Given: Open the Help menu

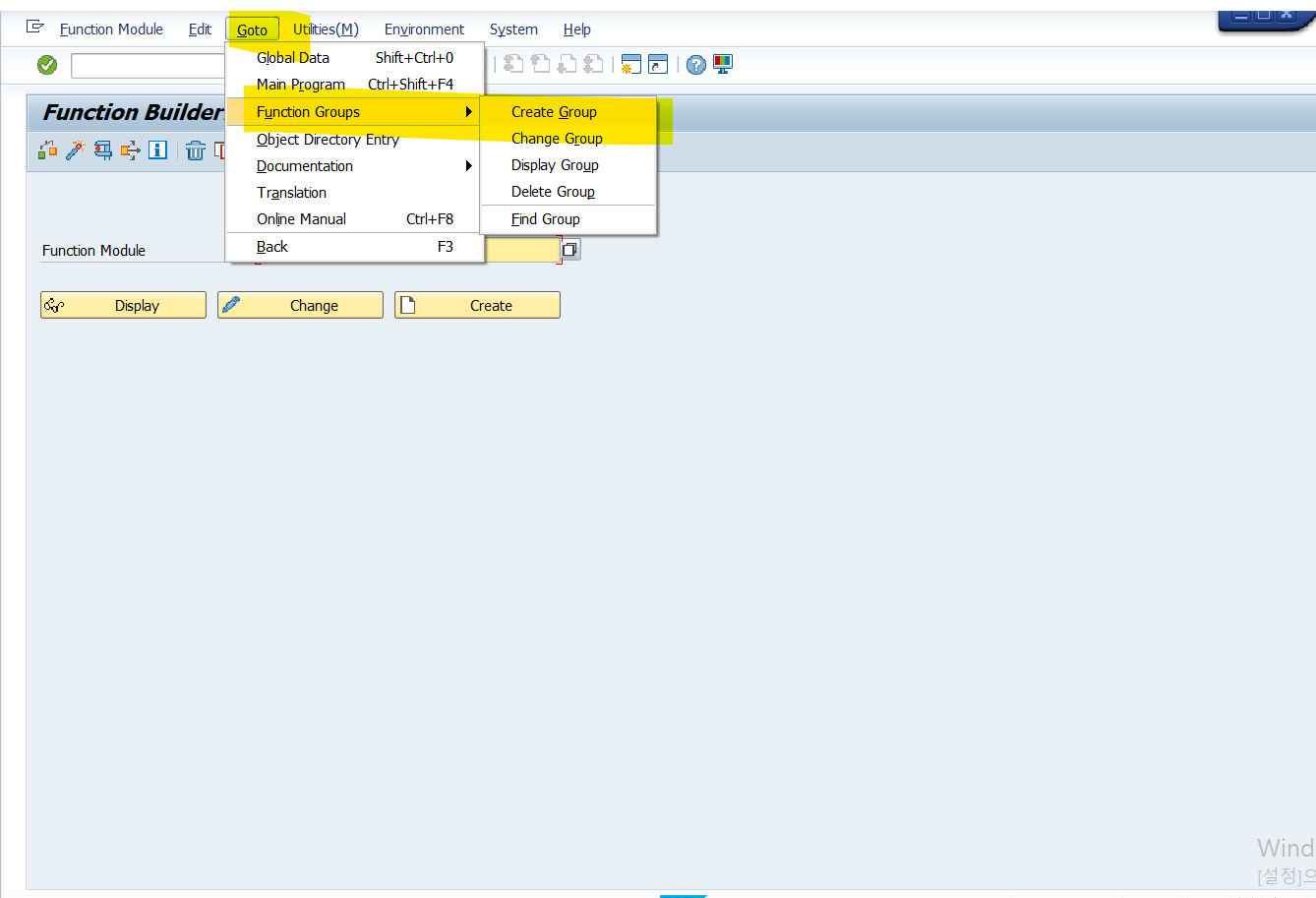Looking at the screenshot, I should coord(577,30).
